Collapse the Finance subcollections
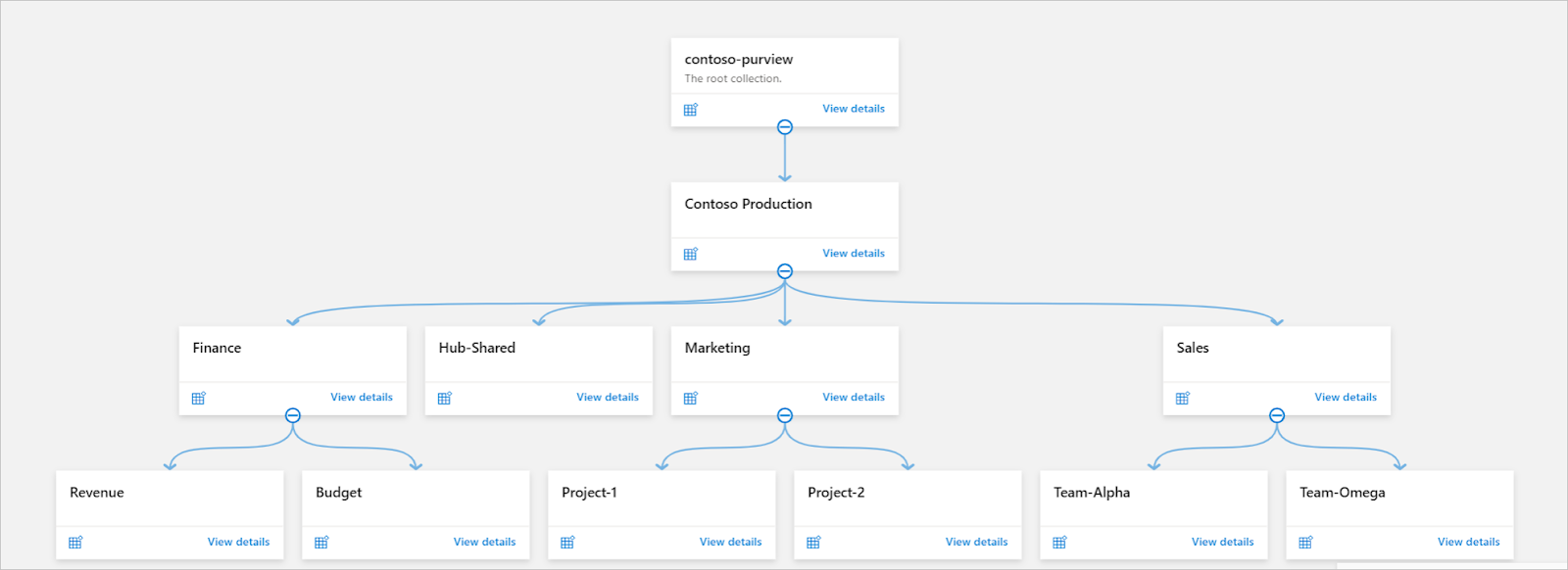 pos(293,415)
